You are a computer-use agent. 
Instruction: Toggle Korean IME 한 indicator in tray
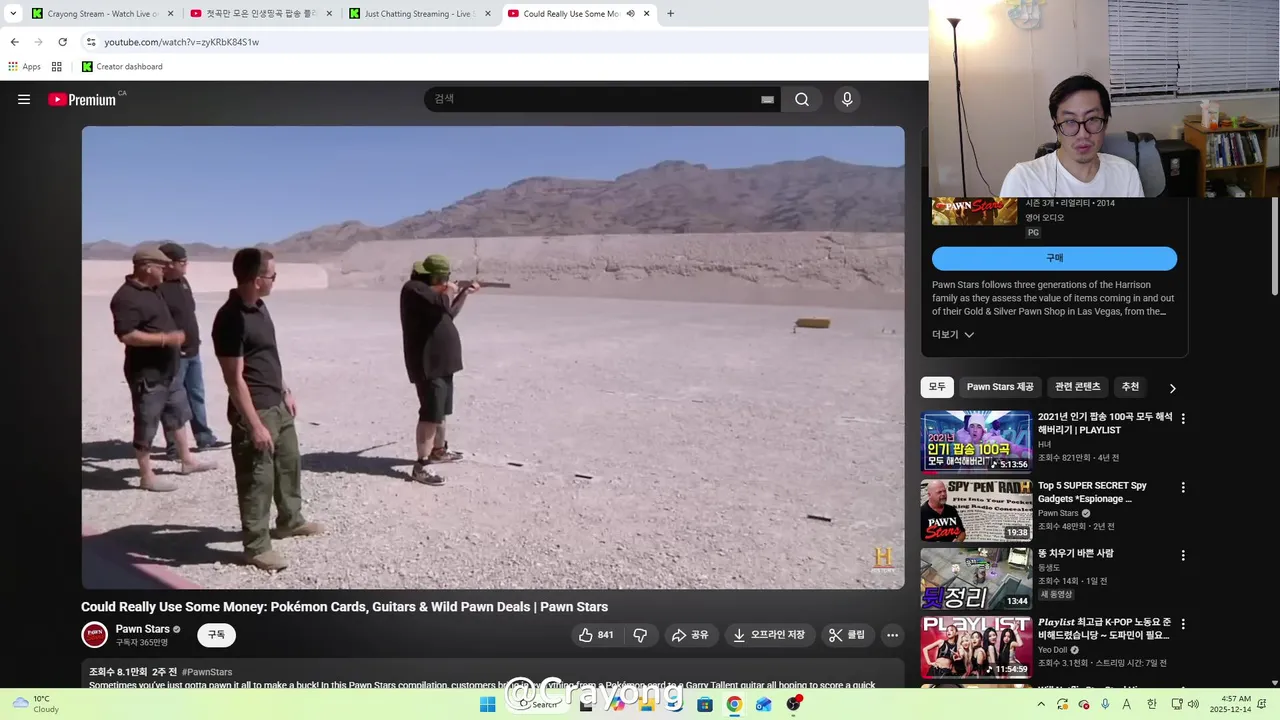(1151, 704)
